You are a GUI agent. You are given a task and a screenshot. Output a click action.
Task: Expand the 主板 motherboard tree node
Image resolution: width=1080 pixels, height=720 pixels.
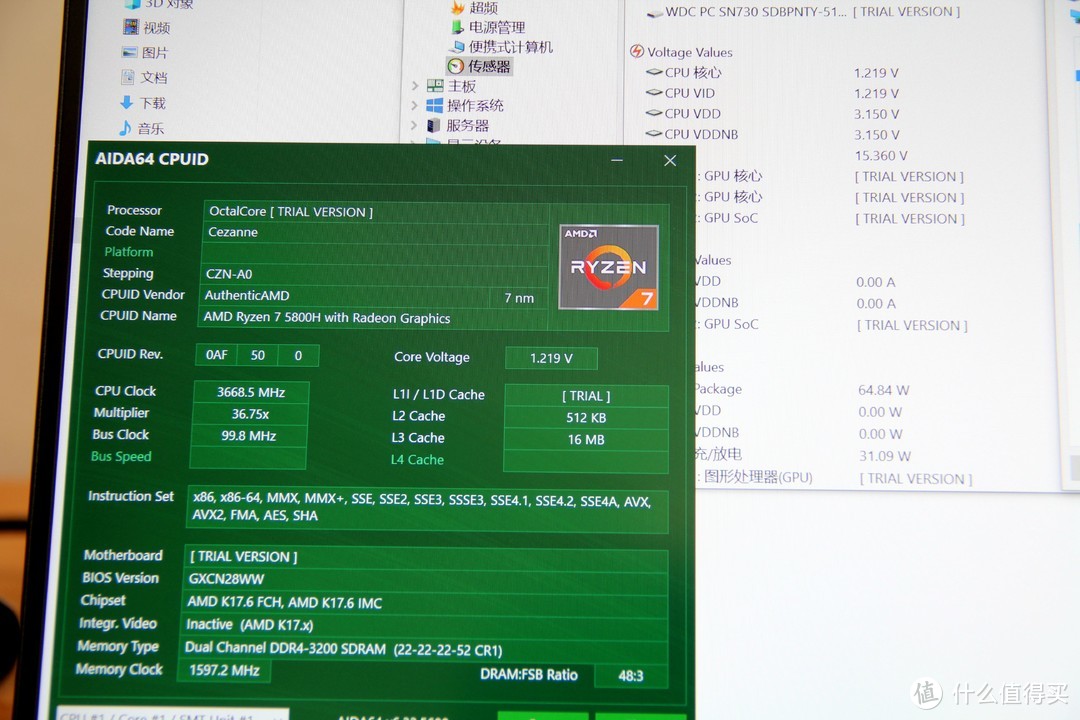coord(413,85)
